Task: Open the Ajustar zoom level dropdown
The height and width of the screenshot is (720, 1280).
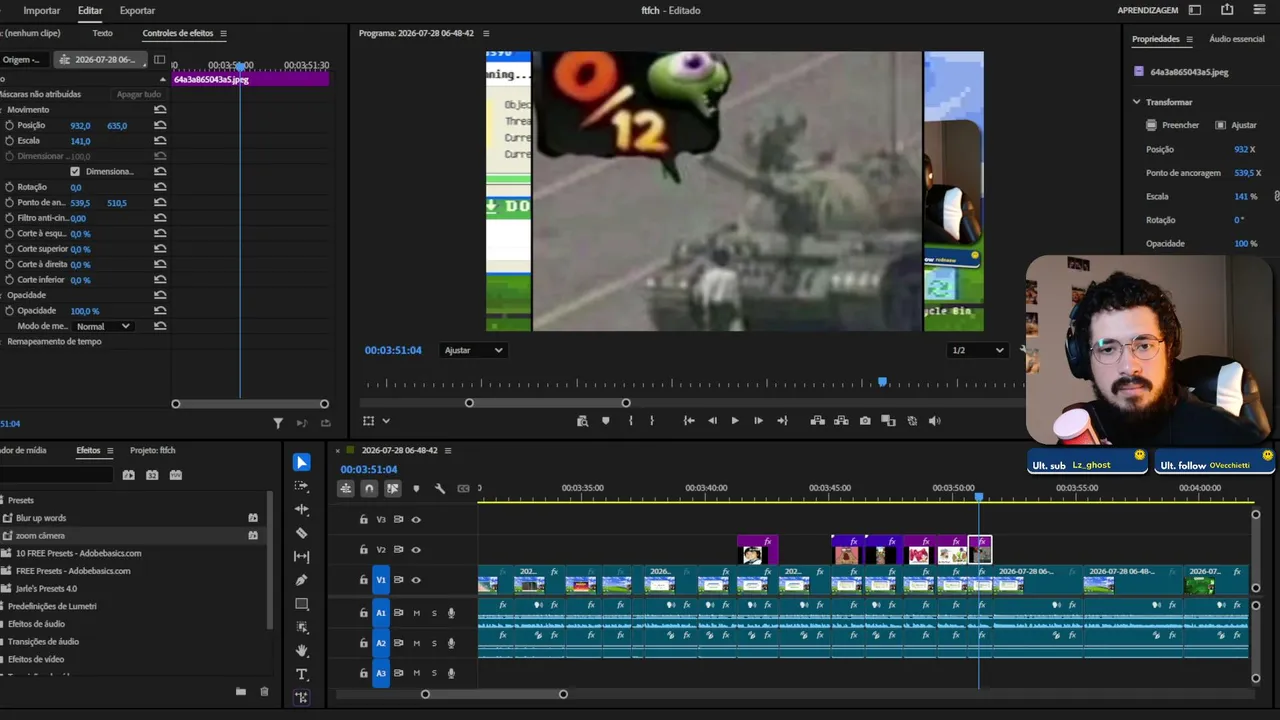Action: pyautogui.click(x=474, y=350)
